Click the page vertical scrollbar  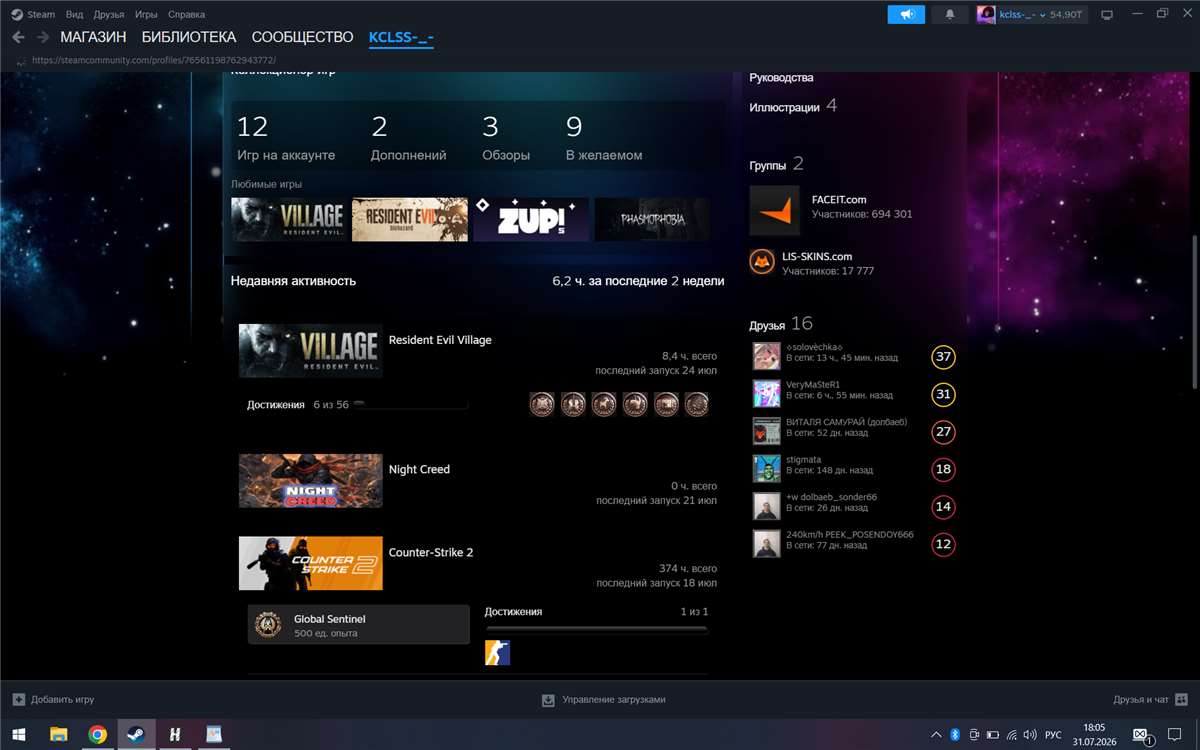pos(1195,312)
